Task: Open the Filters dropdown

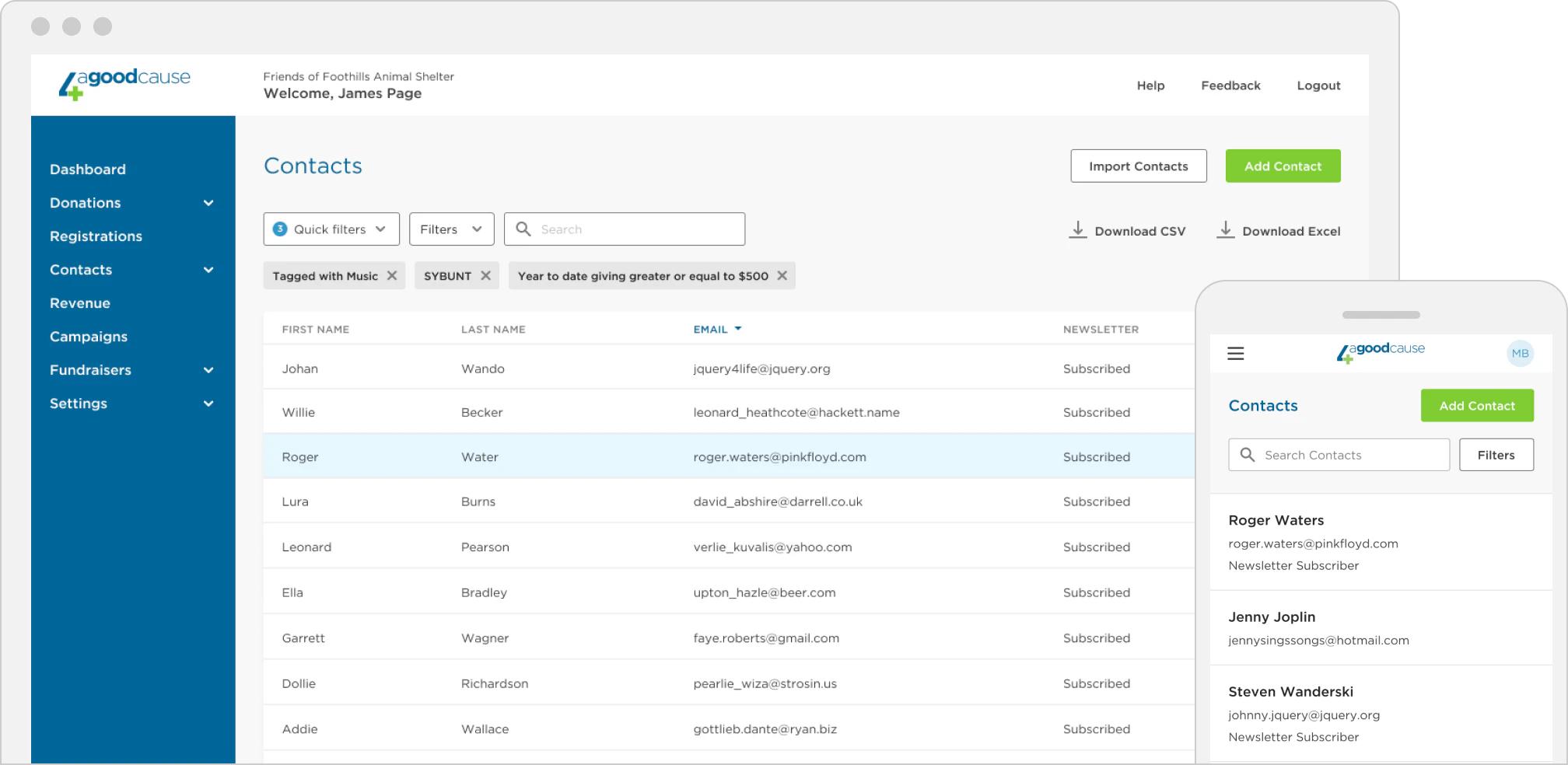Action: click(x=451, y=229)
